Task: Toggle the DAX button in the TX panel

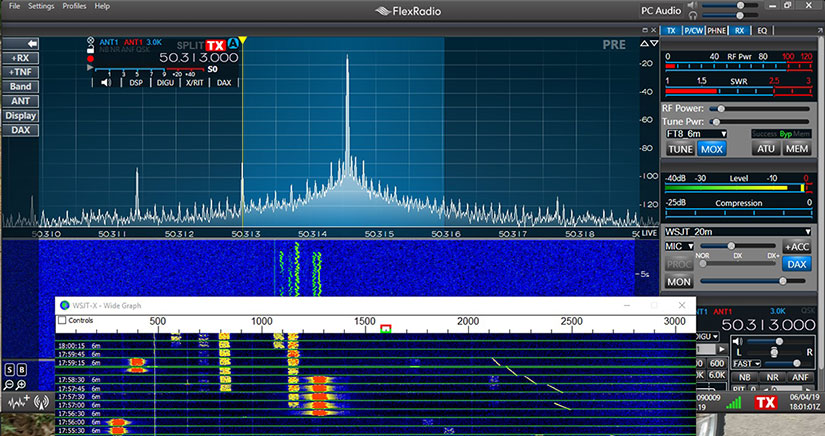Action: 797,264
